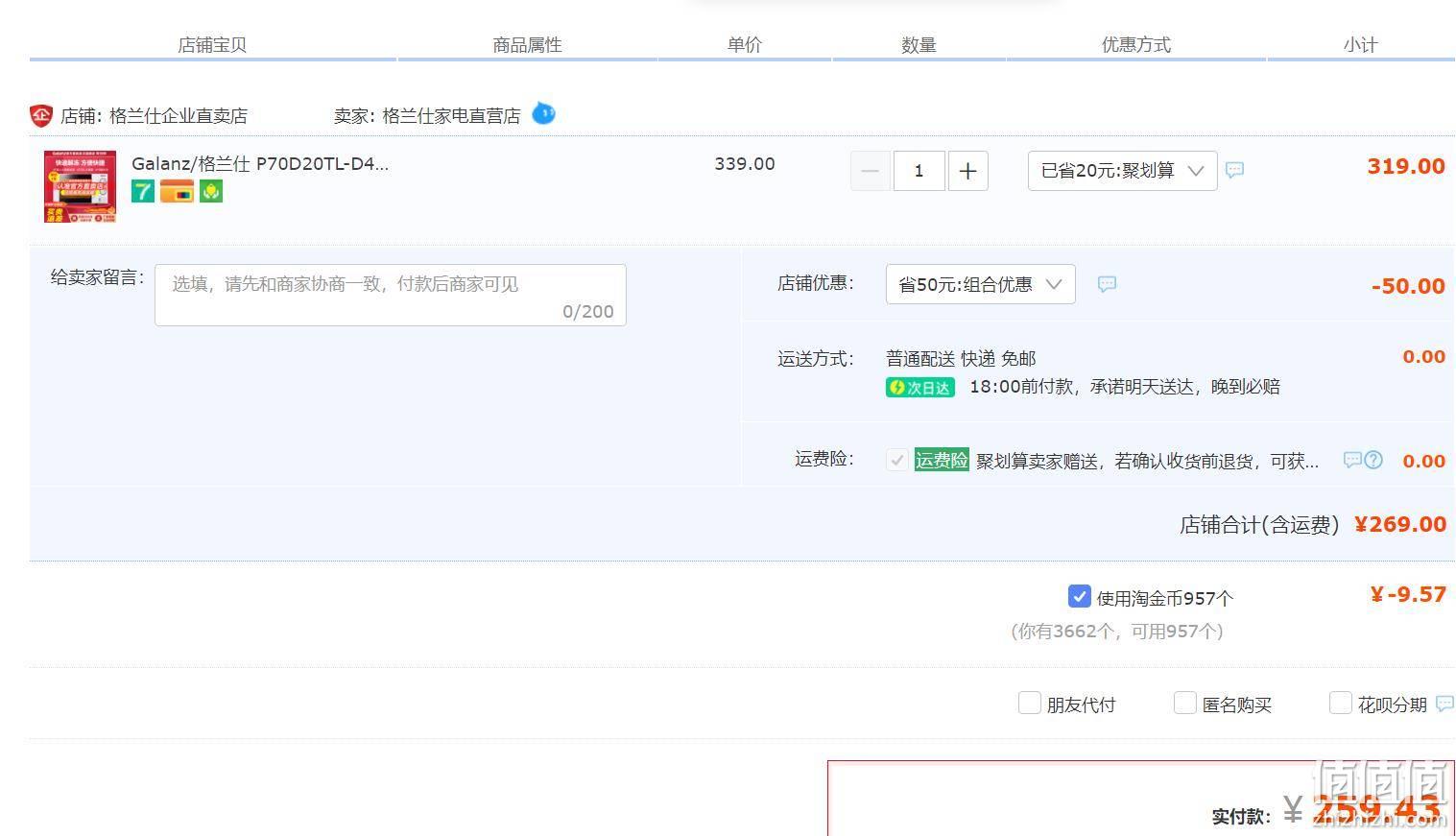
Task: Click the green consumer protection badge
Action: (211, 191)
